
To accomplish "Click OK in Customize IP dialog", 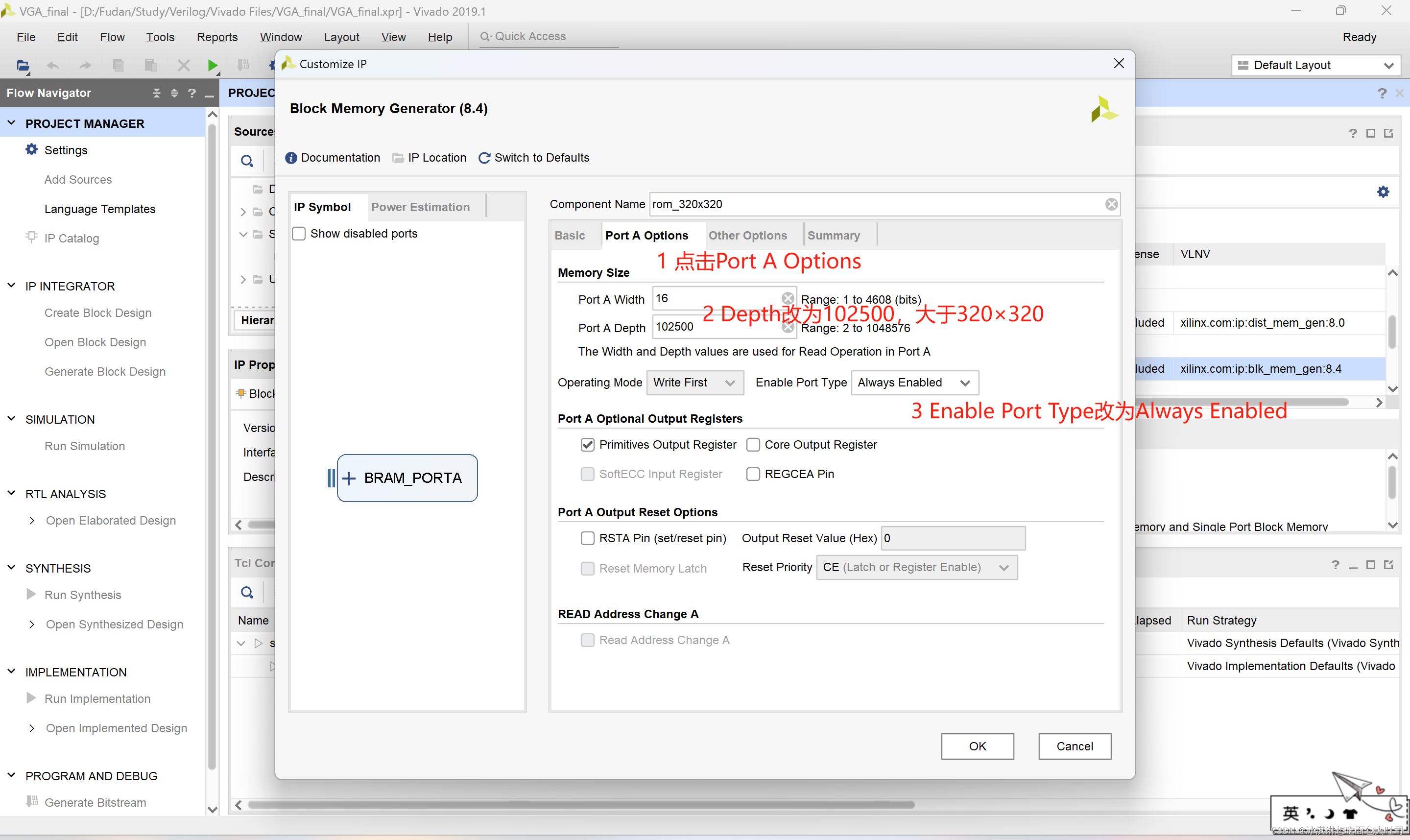I will coord(977,746).
